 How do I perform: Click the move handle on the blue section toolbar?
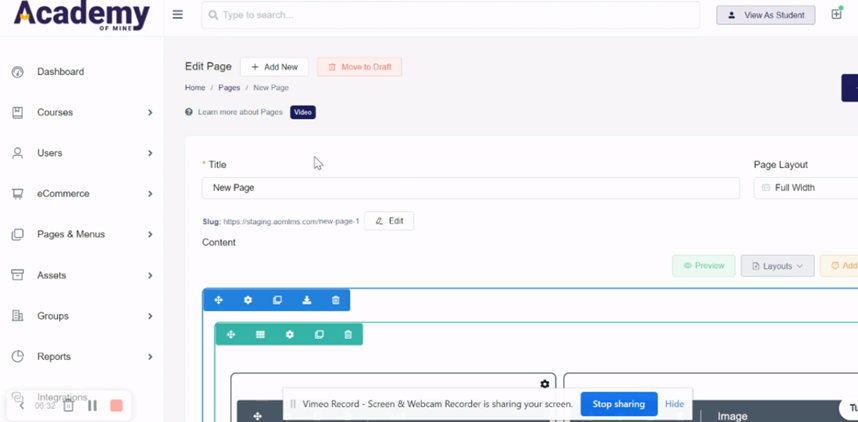point(218,300)
